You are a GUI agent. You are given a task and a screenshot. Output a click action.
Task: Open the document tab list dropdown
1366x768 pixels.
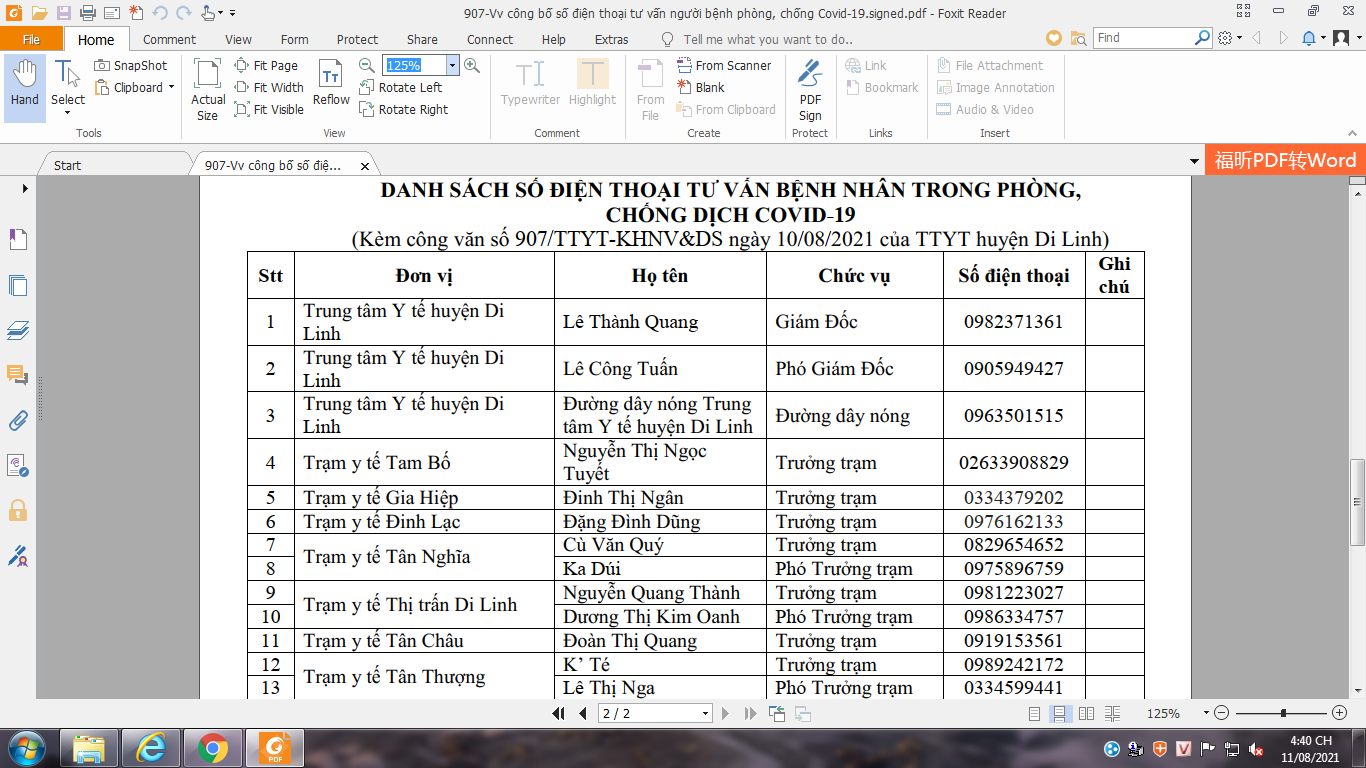[x=1194, y=162]
